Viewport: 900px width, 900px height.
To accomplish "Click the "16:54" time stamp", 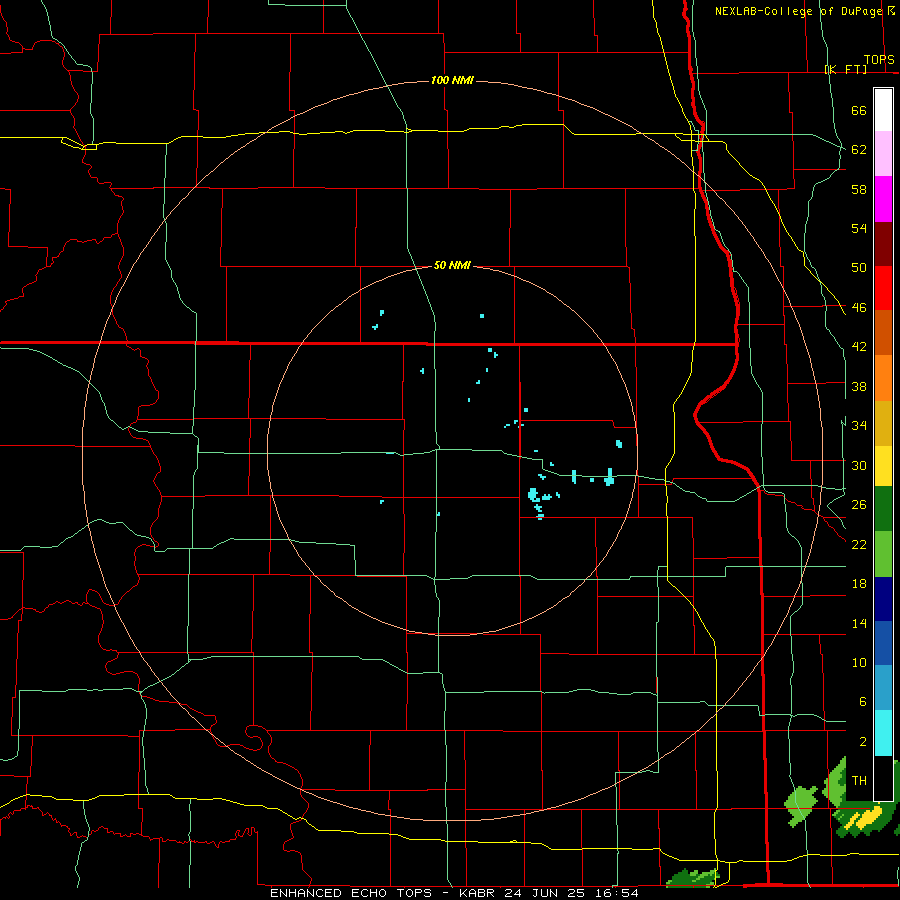I will coord(618,893).
